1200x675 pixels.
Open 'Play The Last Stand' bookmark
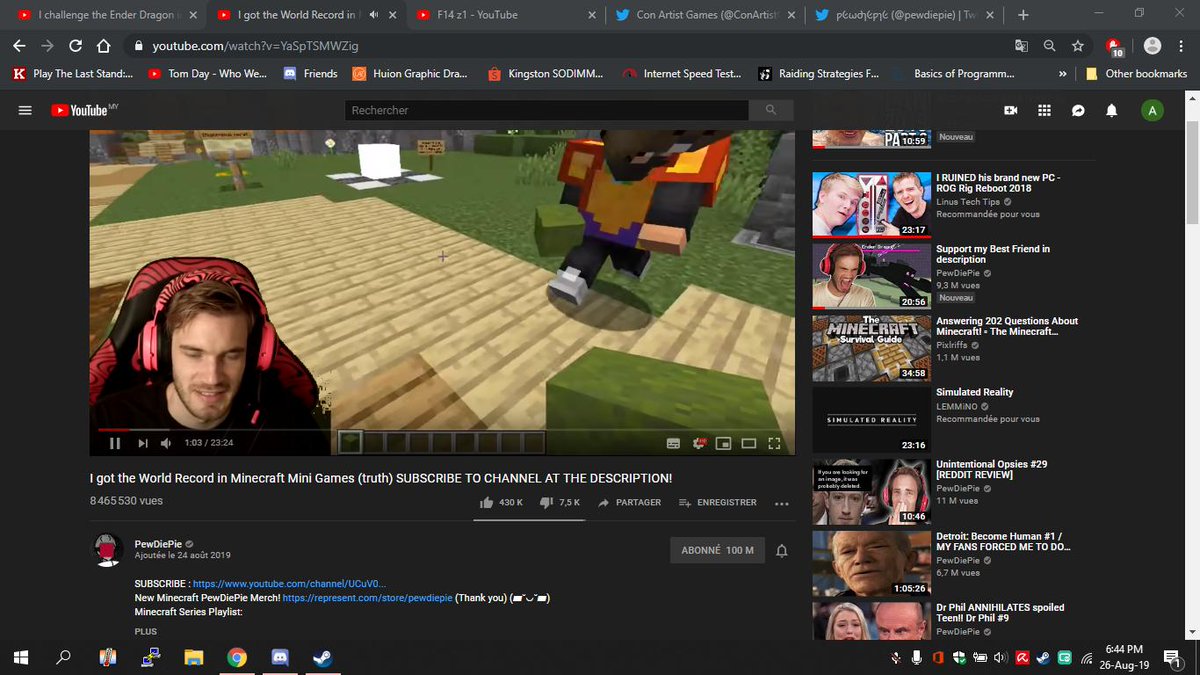coord(73,74)
